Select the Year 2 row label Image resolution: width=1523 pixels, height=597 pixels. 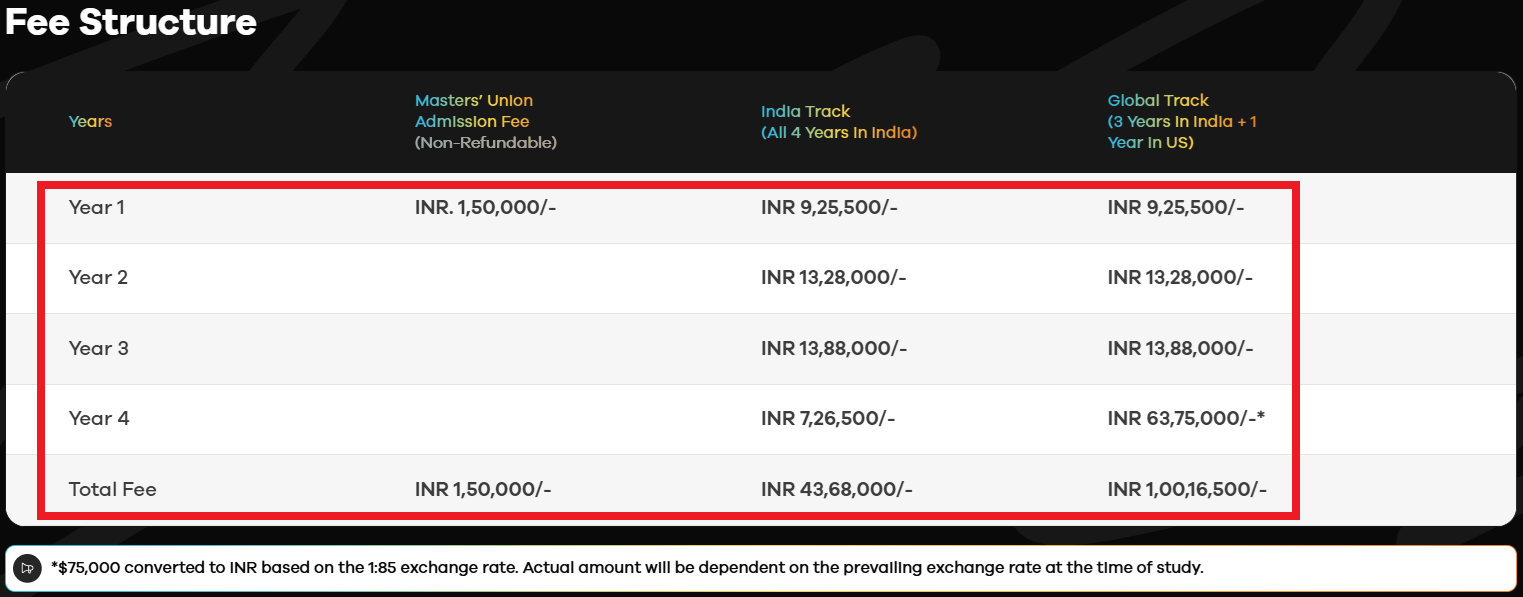click(98, 277)
